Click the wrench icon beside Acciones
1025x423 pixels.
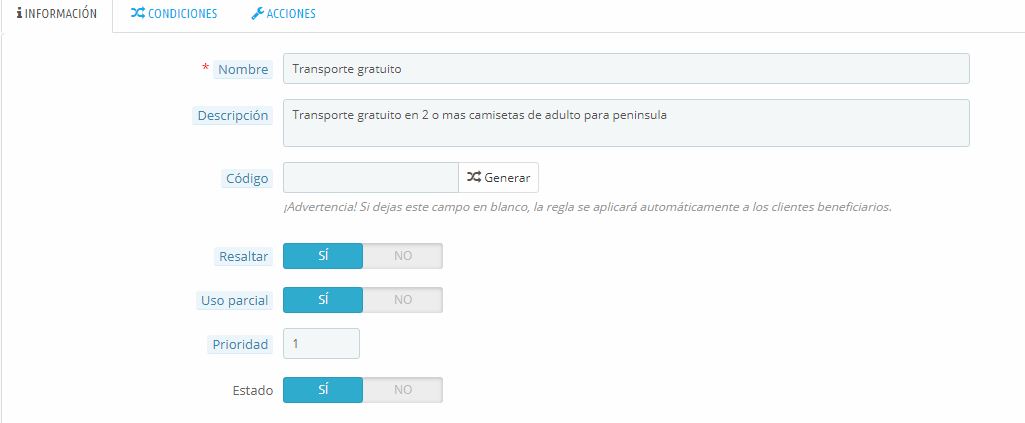coord(257,14)
